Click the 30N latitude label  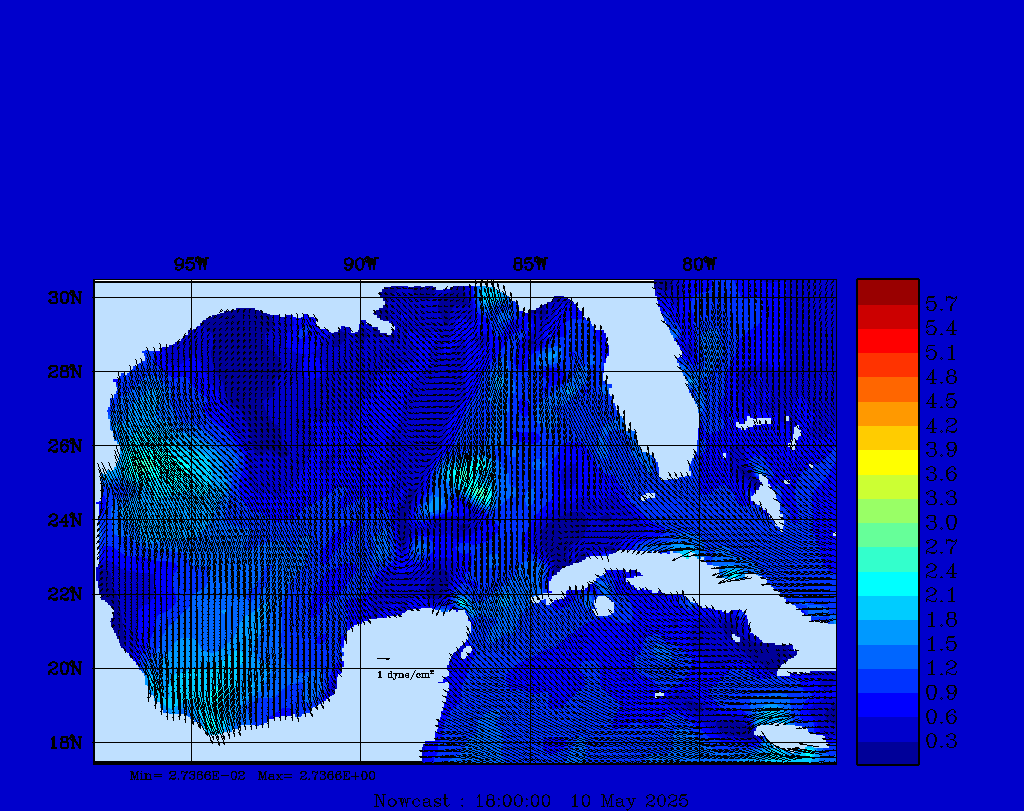click(x=67, y=298)
